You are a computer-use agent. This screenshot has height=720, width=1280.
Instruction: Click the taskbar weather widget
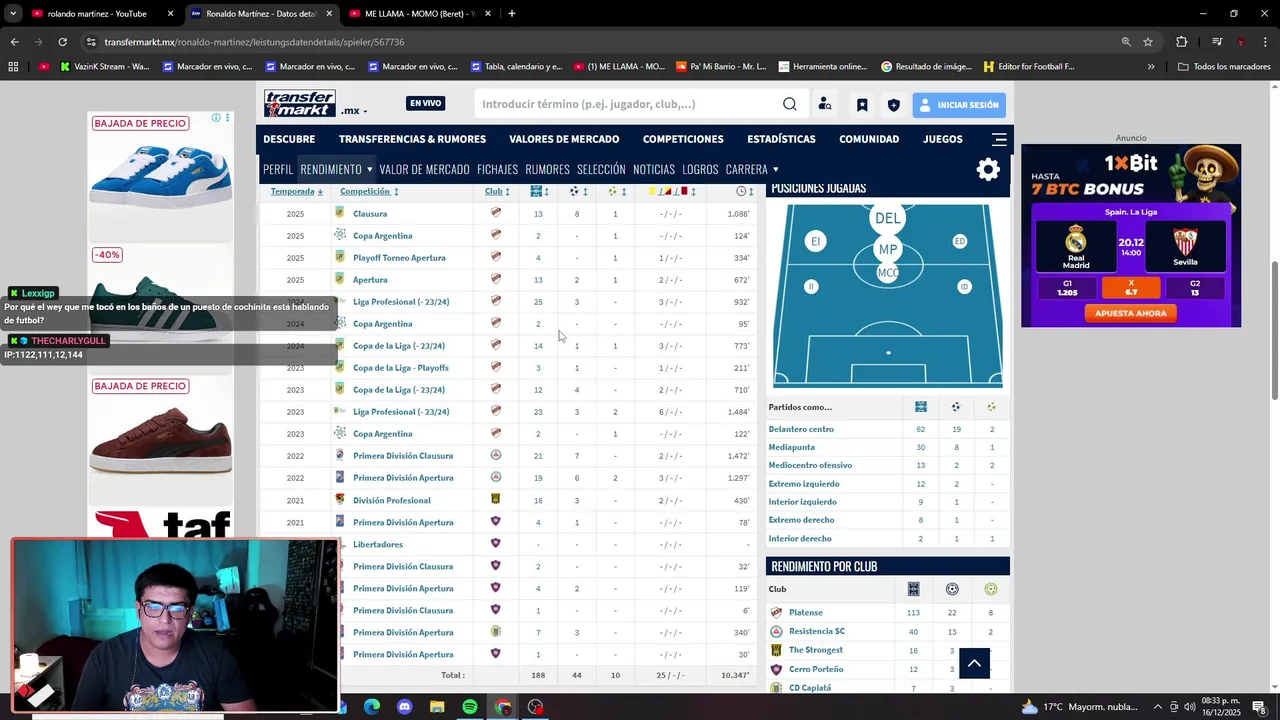[x=1080, y=707]
